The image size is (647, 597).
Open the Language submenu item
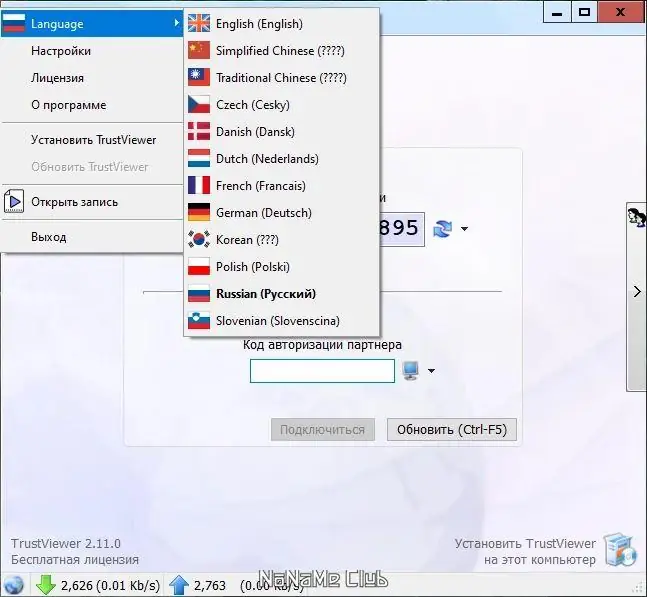coord(92,24)
